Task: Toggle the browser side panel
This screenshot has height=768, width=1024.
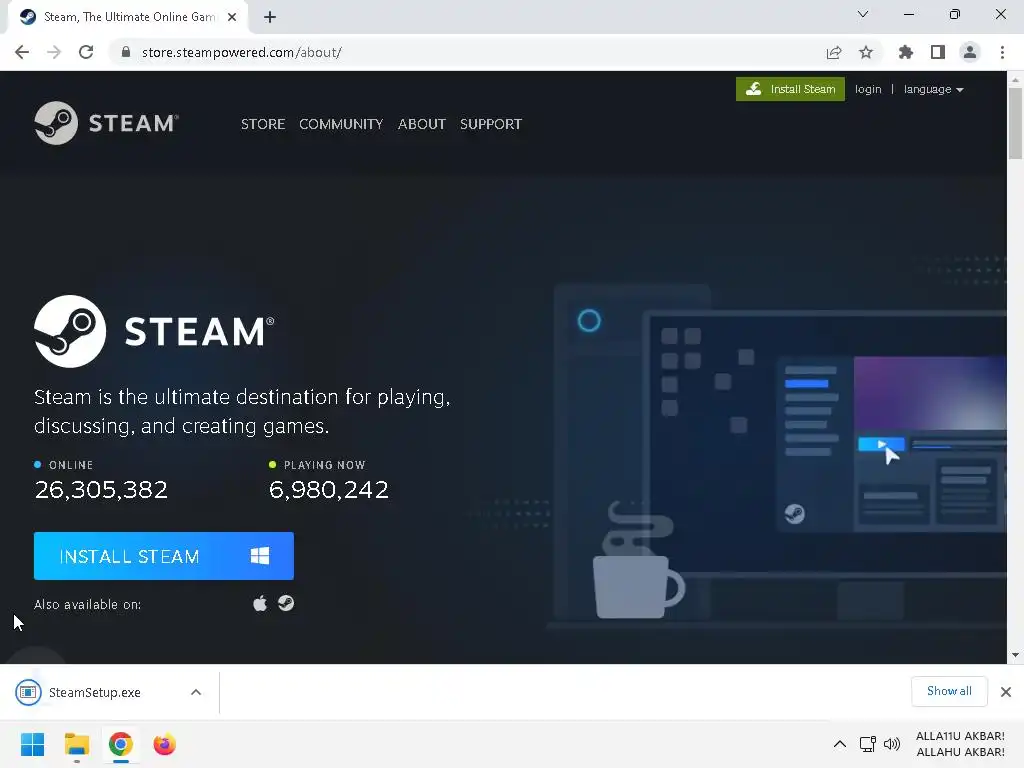Action: (938, 52)
